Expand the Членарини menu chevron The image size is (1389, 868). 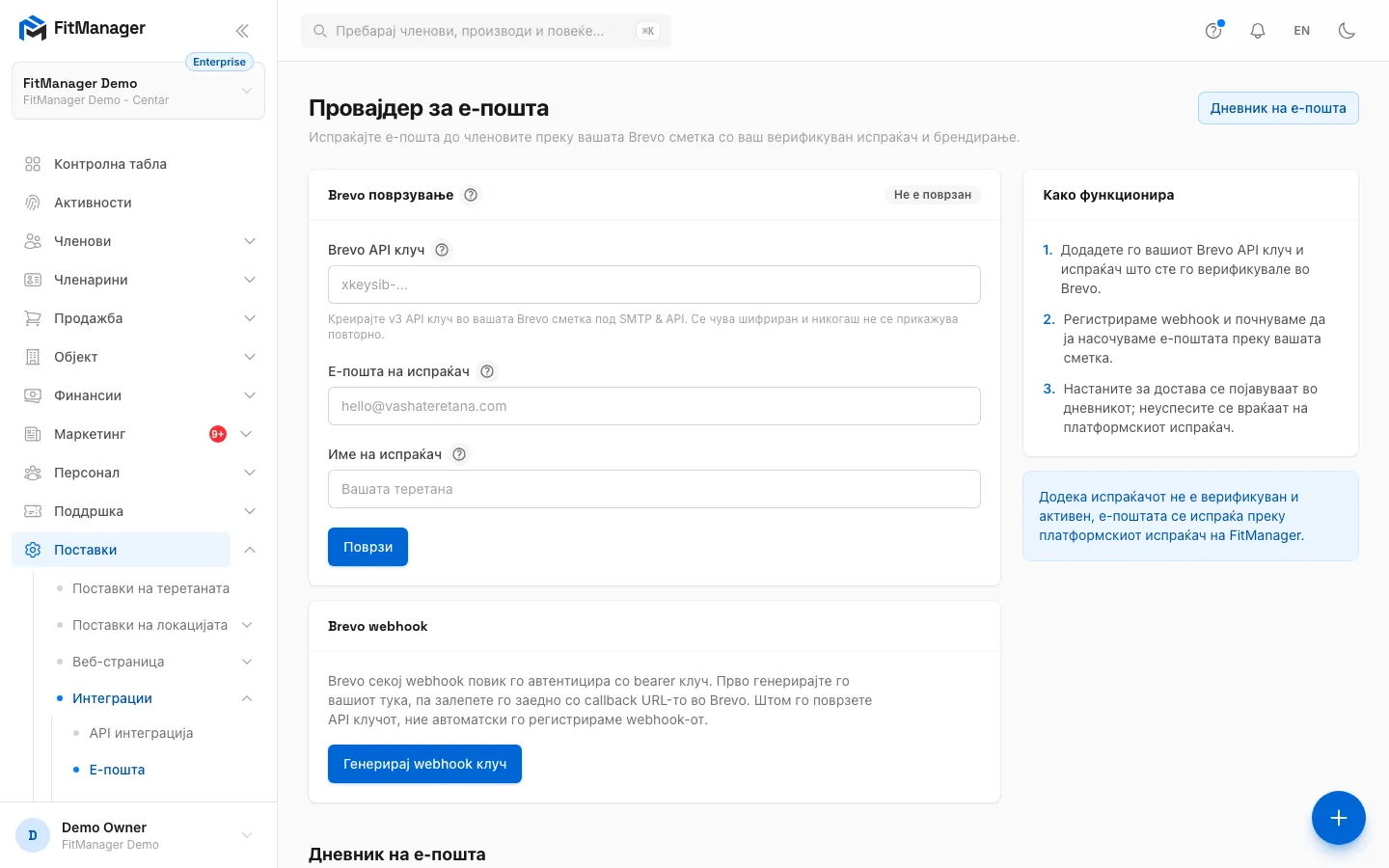pyautogui.click(x=250, y=280)
